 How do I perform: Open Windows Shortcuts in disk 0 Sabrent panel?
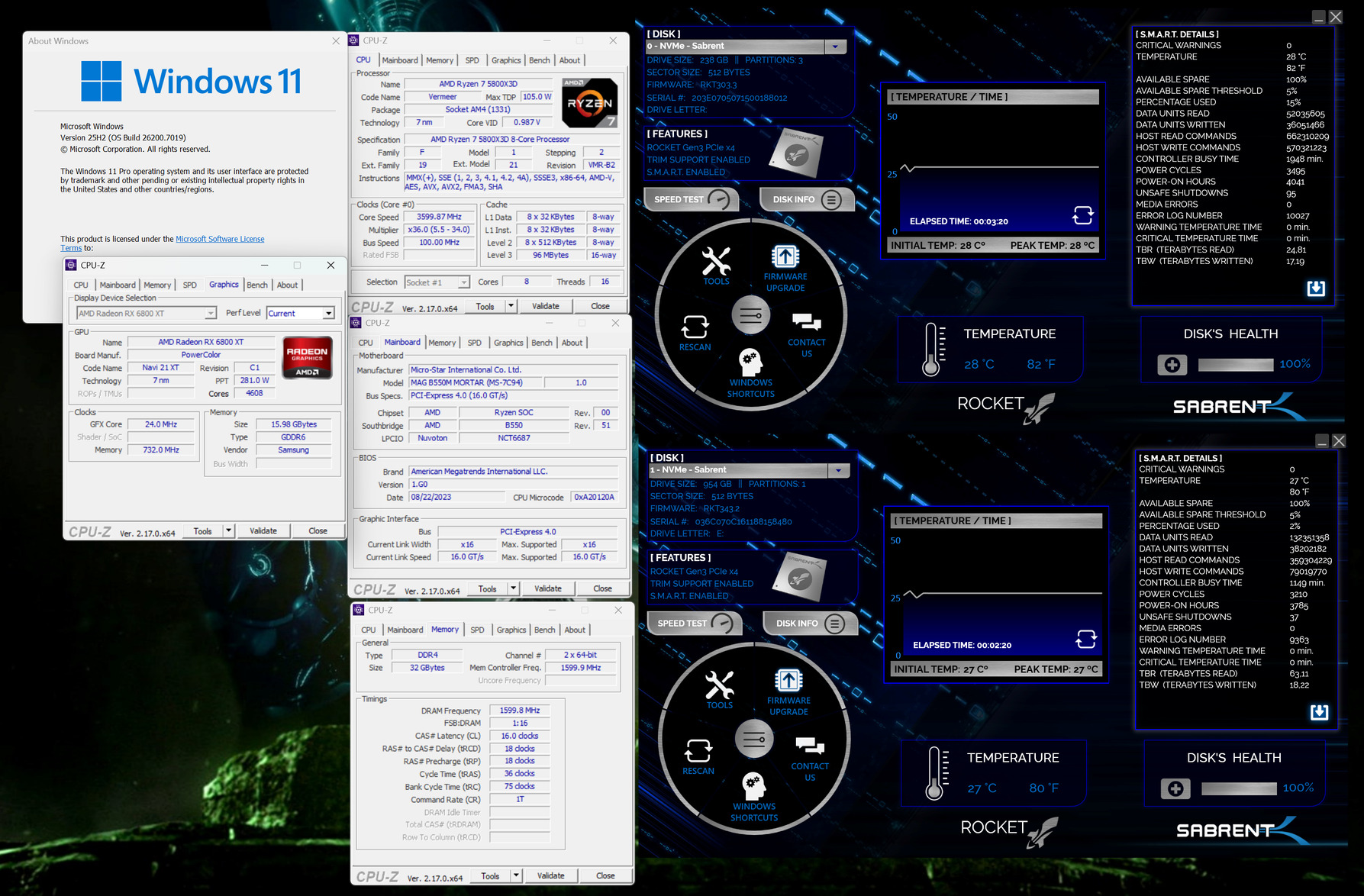pyautogui.click(x=751, y=373)
